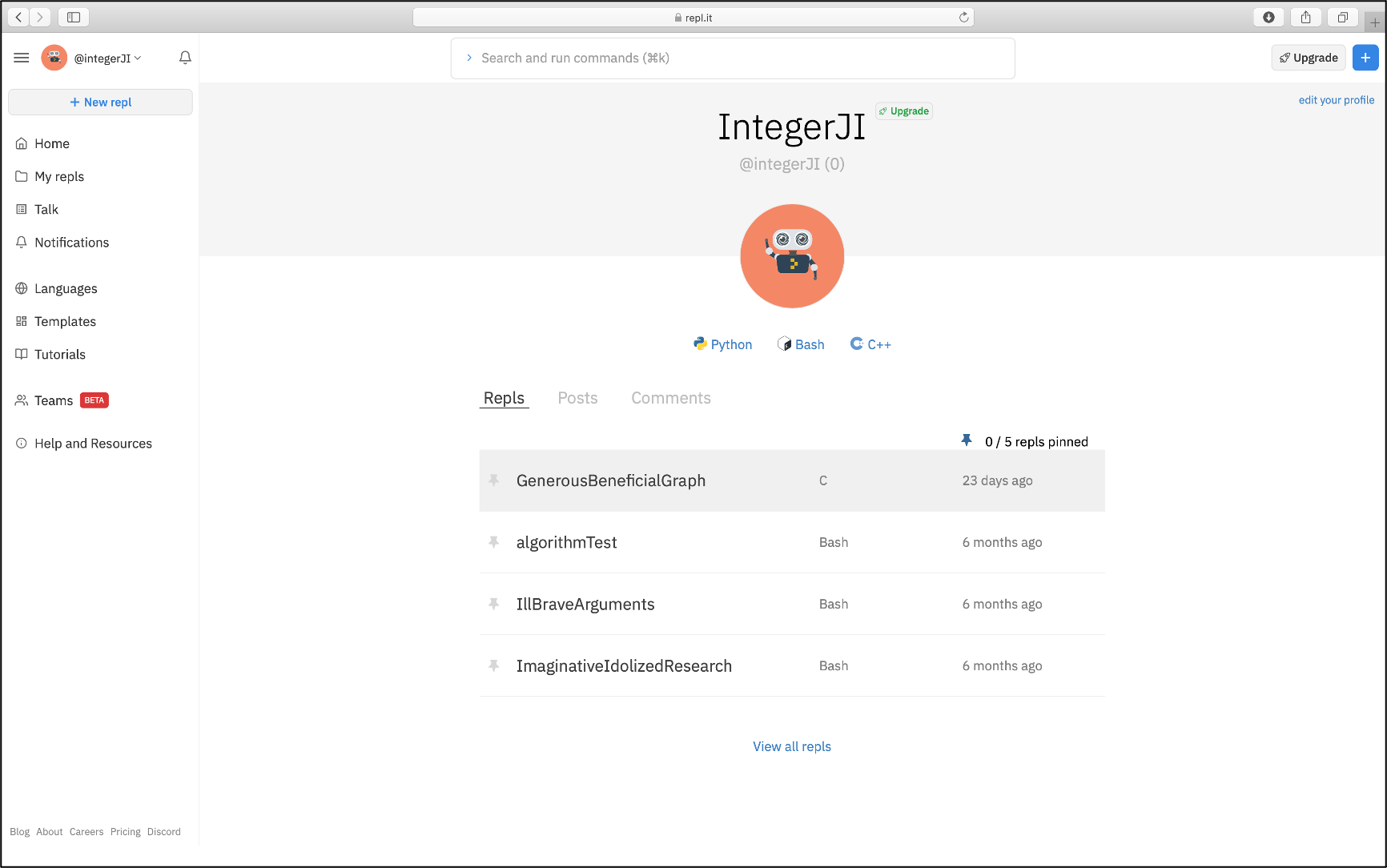
Task: Pin the IllBraveArguments repl
Action: [x=494, y=604]
